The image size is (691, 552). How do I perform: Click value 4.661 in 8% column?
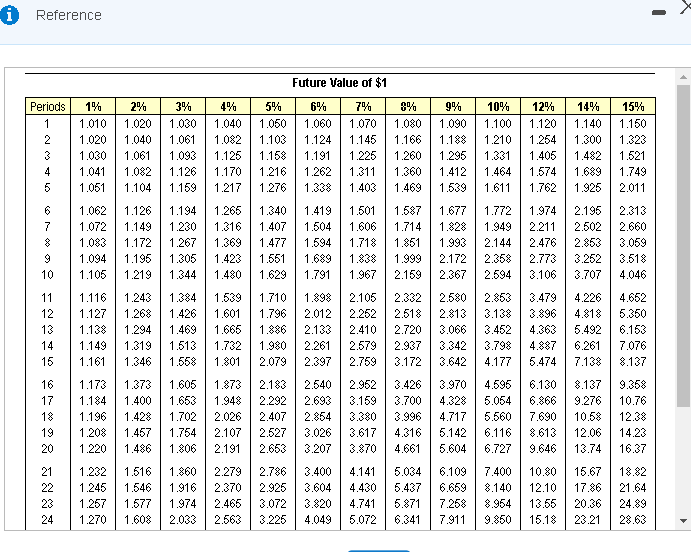(x=408, y=449)
